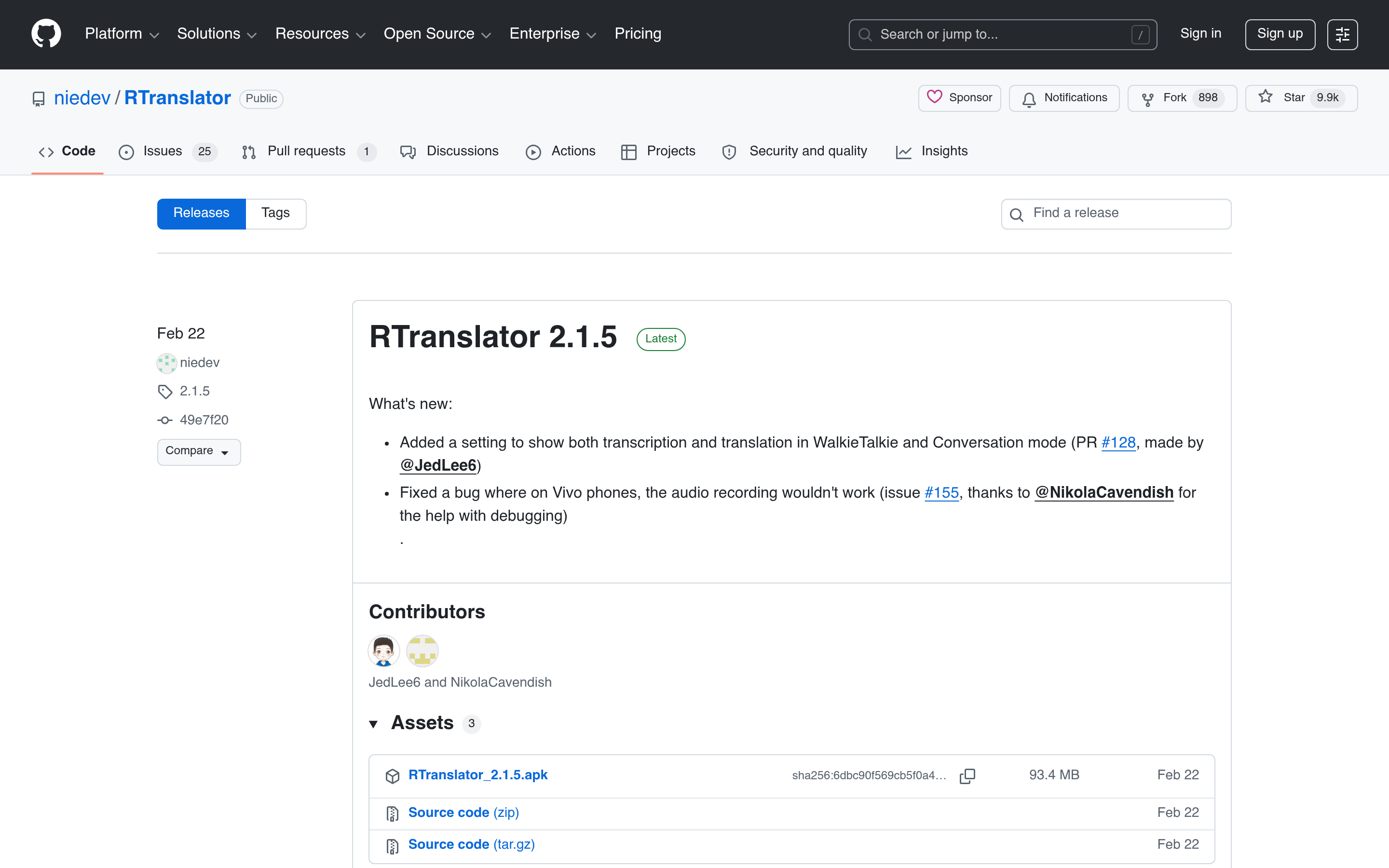Open the Insights tab
Screen dimensions: 1389x868
click(932, 151)
